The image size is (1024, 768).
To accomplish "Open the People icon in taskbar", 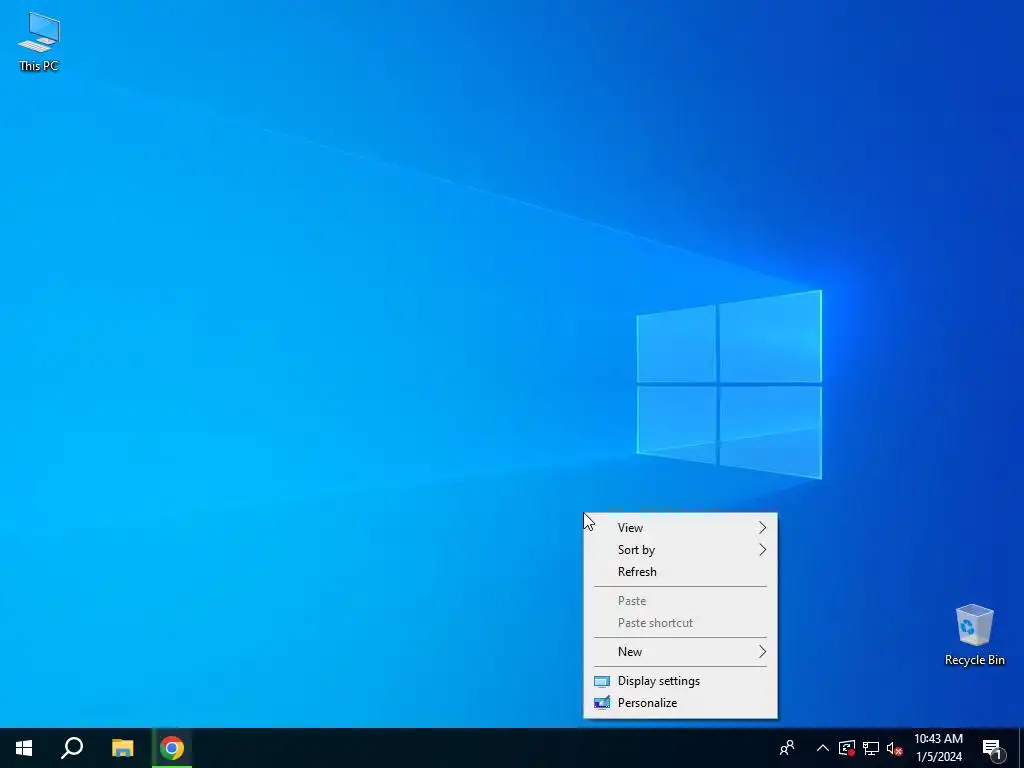I will [787, 748].
